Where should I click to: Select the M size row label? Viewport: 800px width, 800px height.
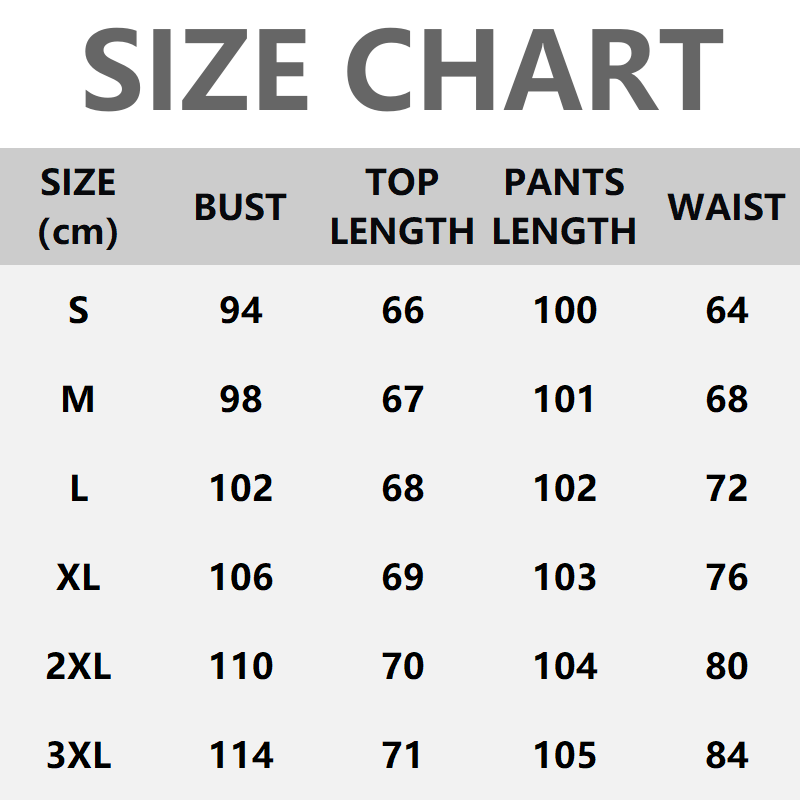[78, 400]
